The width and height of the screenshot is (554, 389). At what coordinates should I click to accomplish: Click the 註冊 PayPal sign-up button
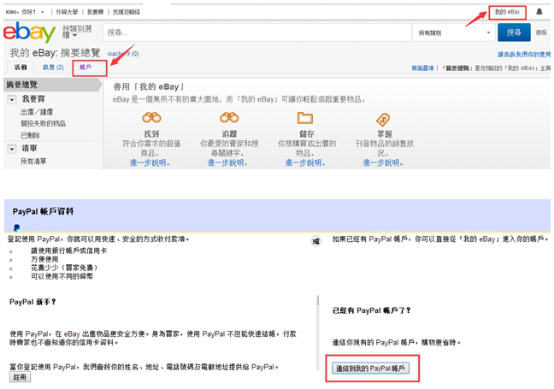(20, 377)
